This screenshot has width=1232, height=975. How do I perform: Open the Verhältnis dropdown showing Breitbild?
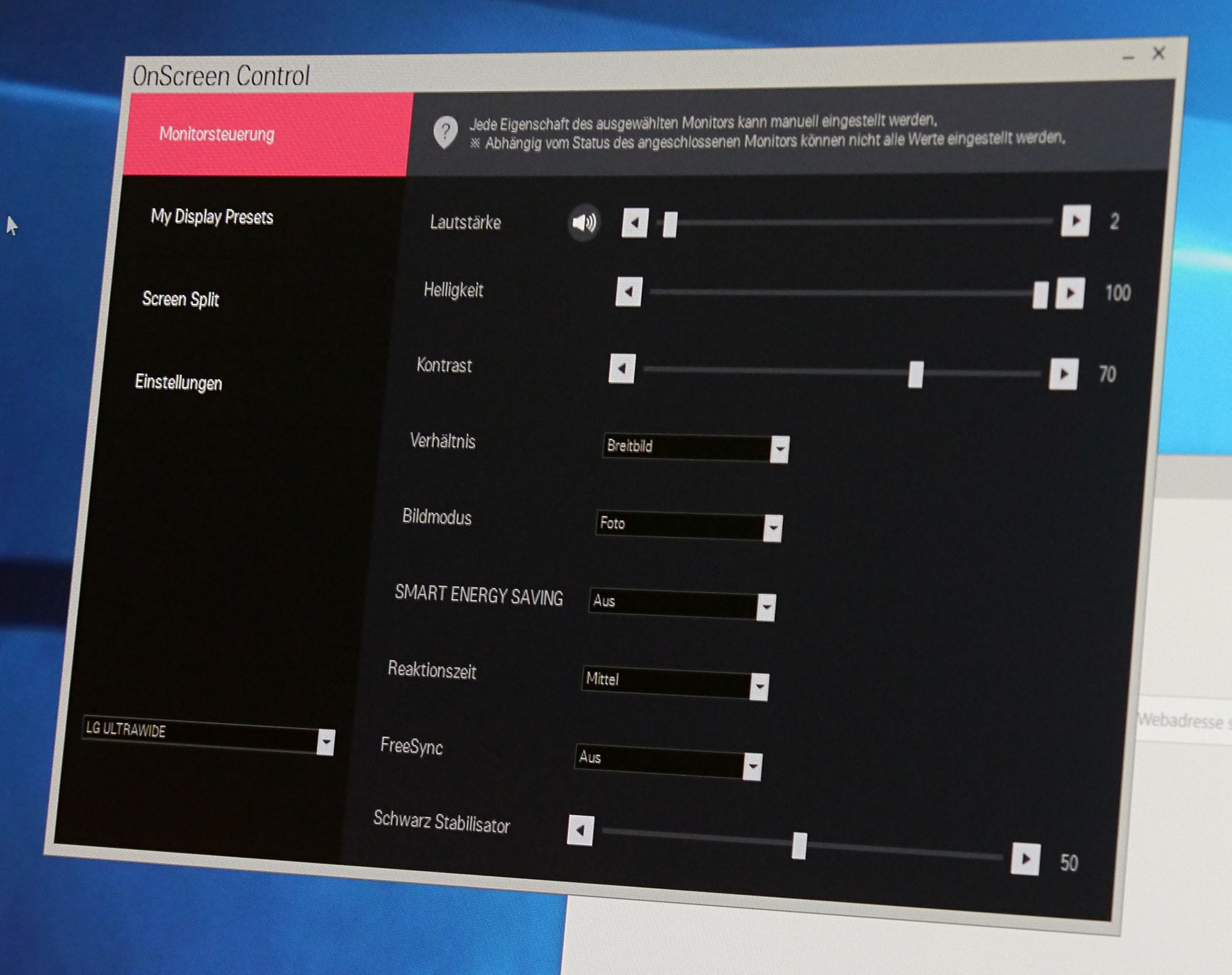point(695,447)
